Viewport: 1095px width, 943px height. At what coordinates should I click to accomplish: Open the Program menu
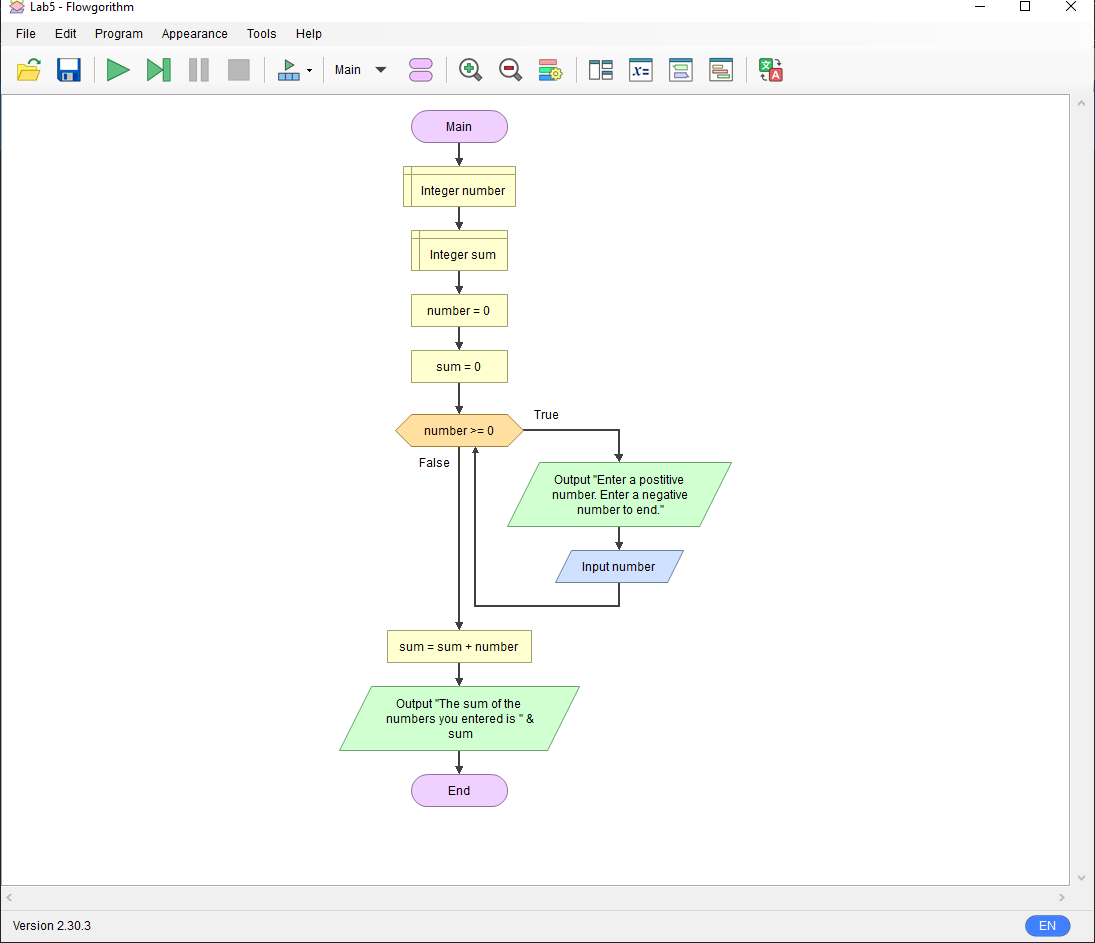coord(118,33)
